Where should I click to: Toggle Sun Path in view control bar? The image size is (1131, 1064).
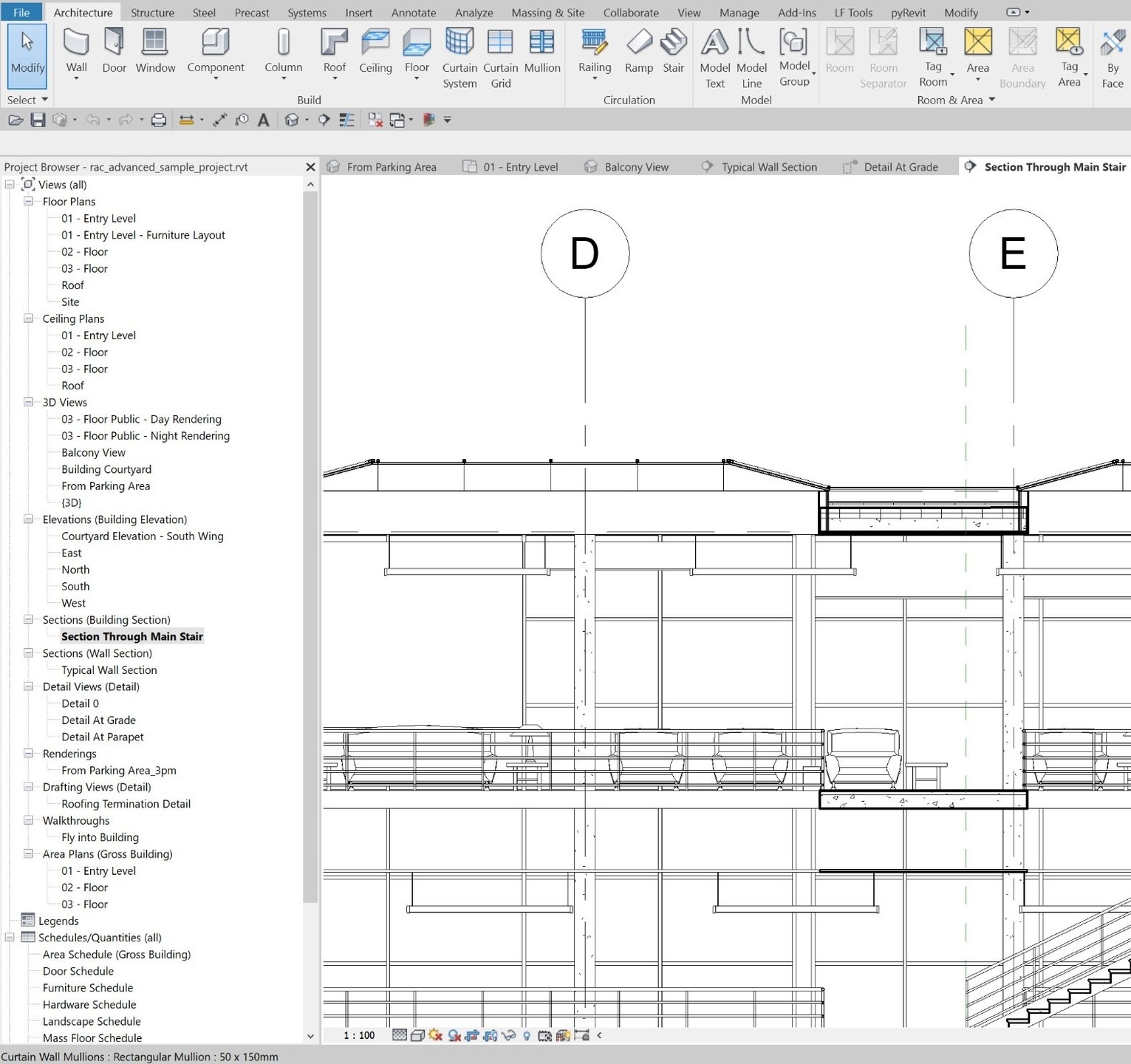click(435, 1035)
